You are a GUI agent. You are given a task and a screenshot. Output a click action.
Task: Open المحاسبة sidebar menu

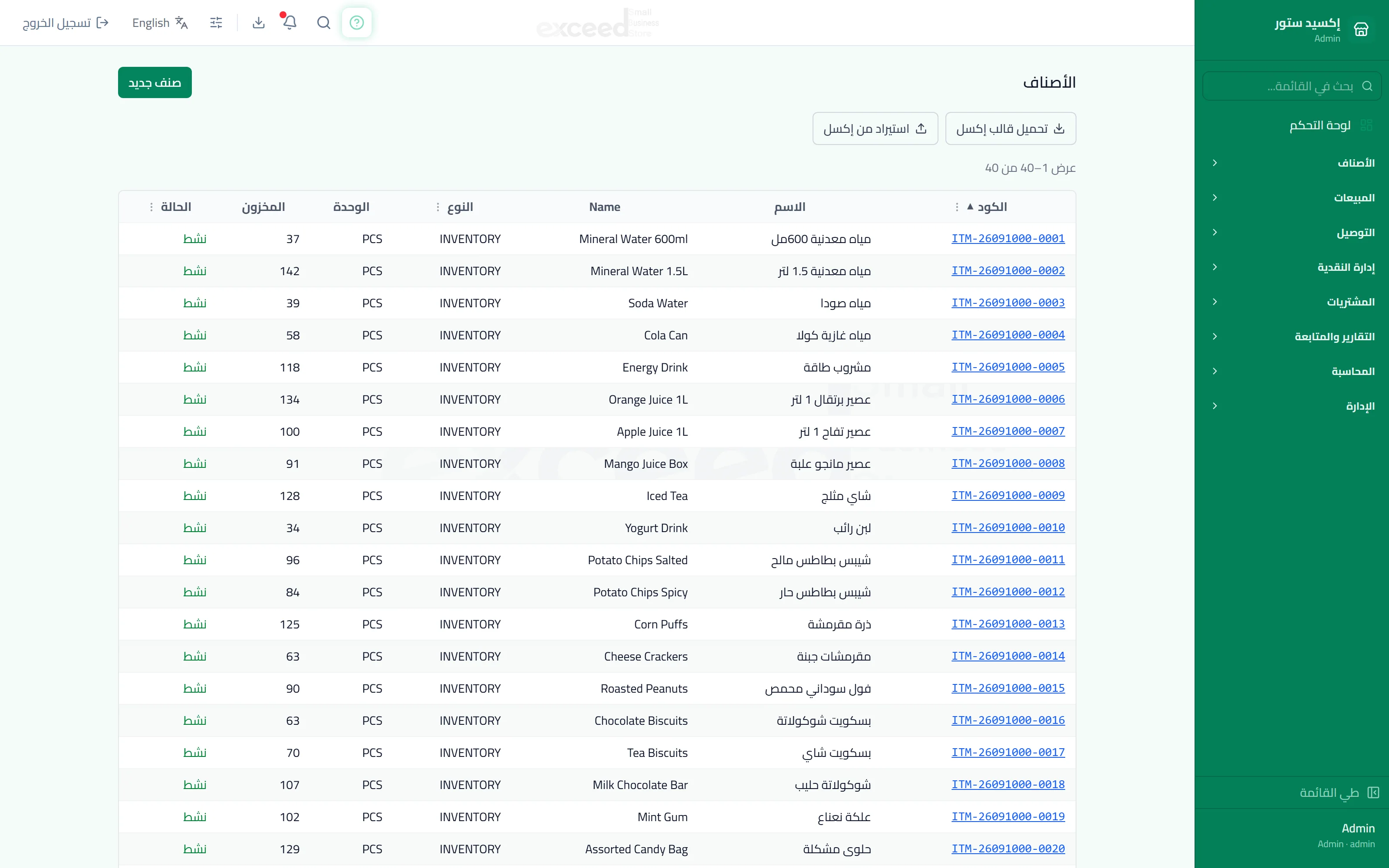point(1292,372)
